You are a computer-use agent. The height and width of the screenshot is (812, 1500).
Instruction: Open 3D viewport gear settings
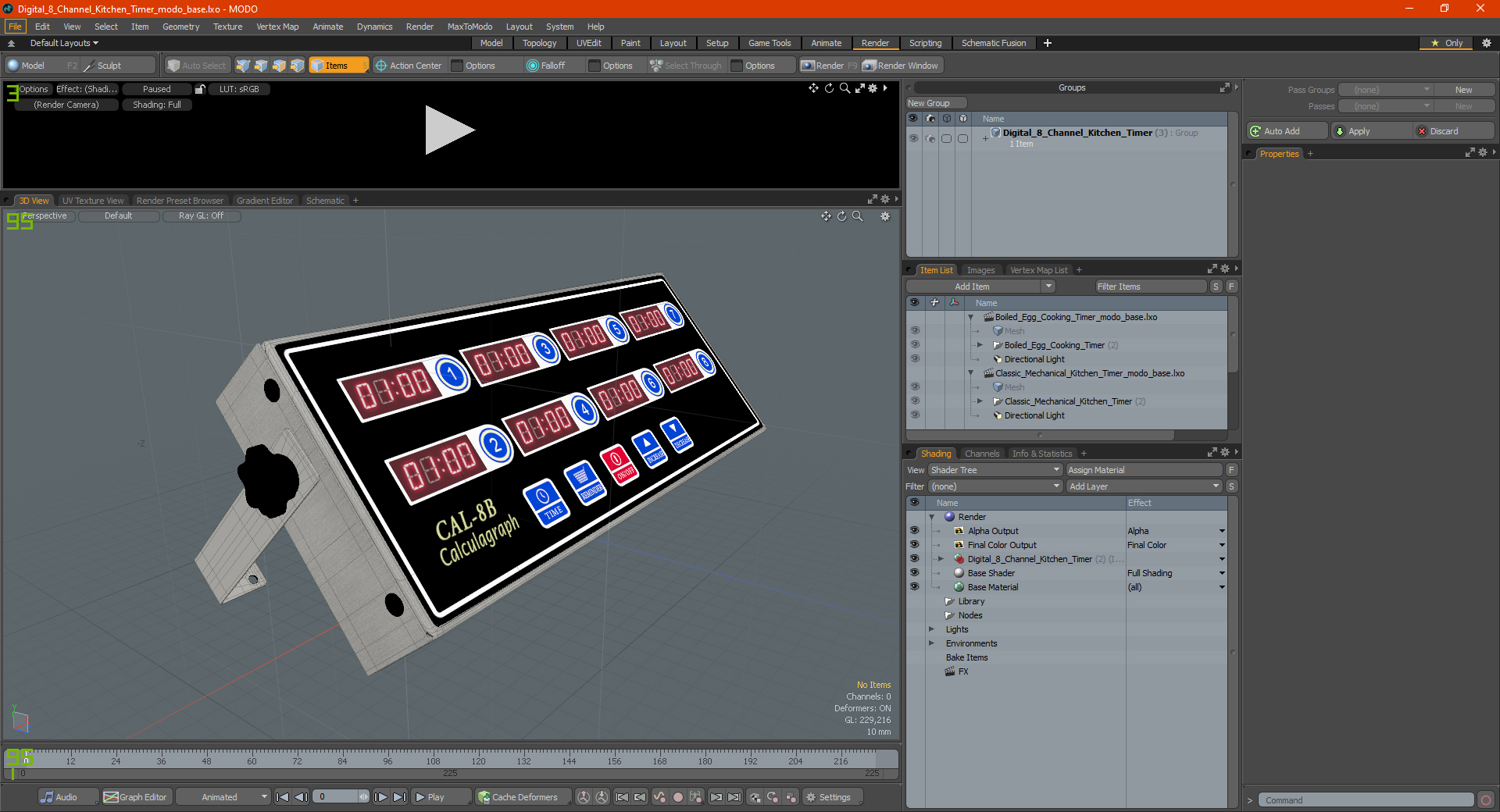point(885,216)
